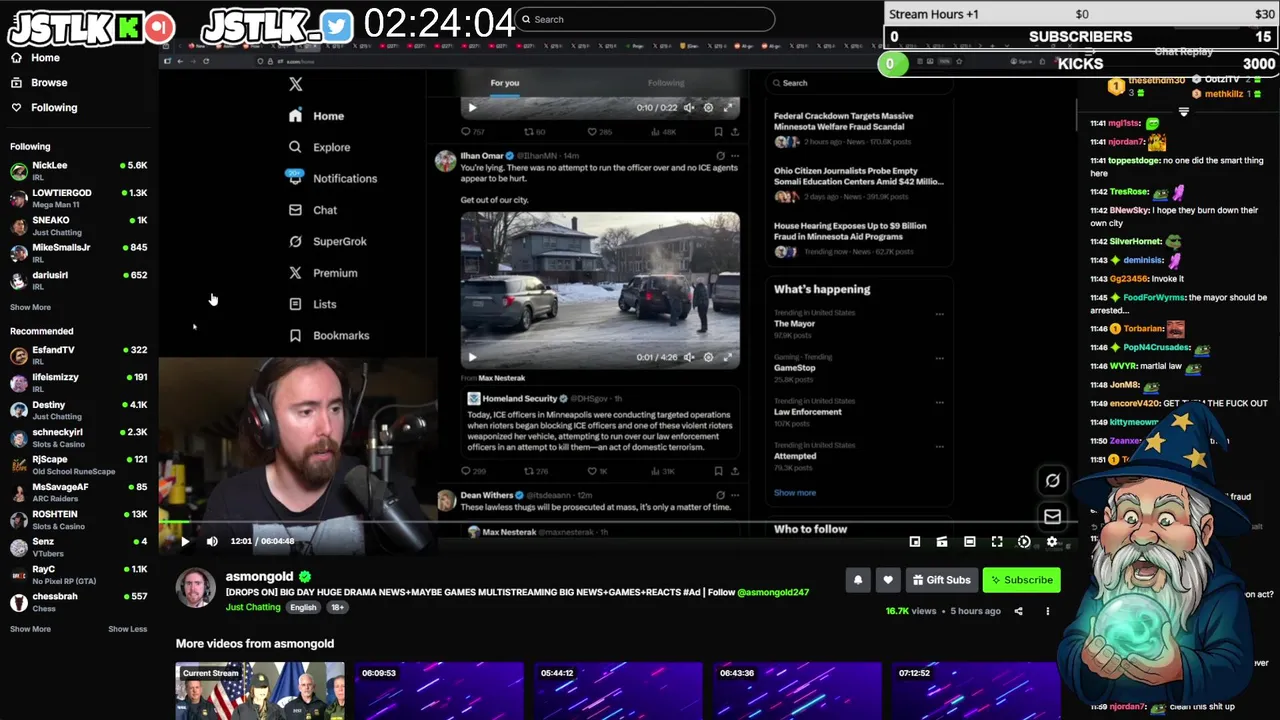Open more options menu beside share icon
Screen dimensions: 1280x720
coord(1048,611)
